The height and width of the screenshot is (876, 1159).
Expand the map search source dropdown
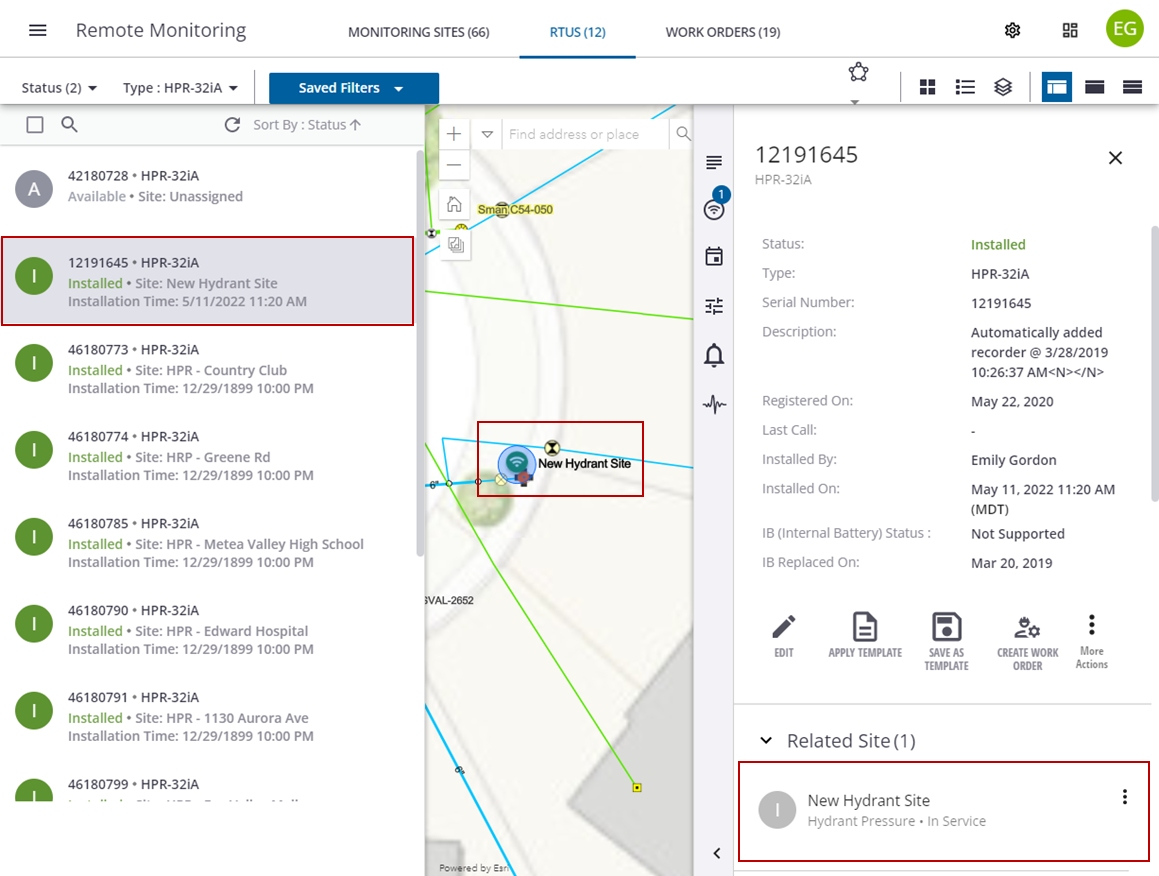(x=487, y=134)
